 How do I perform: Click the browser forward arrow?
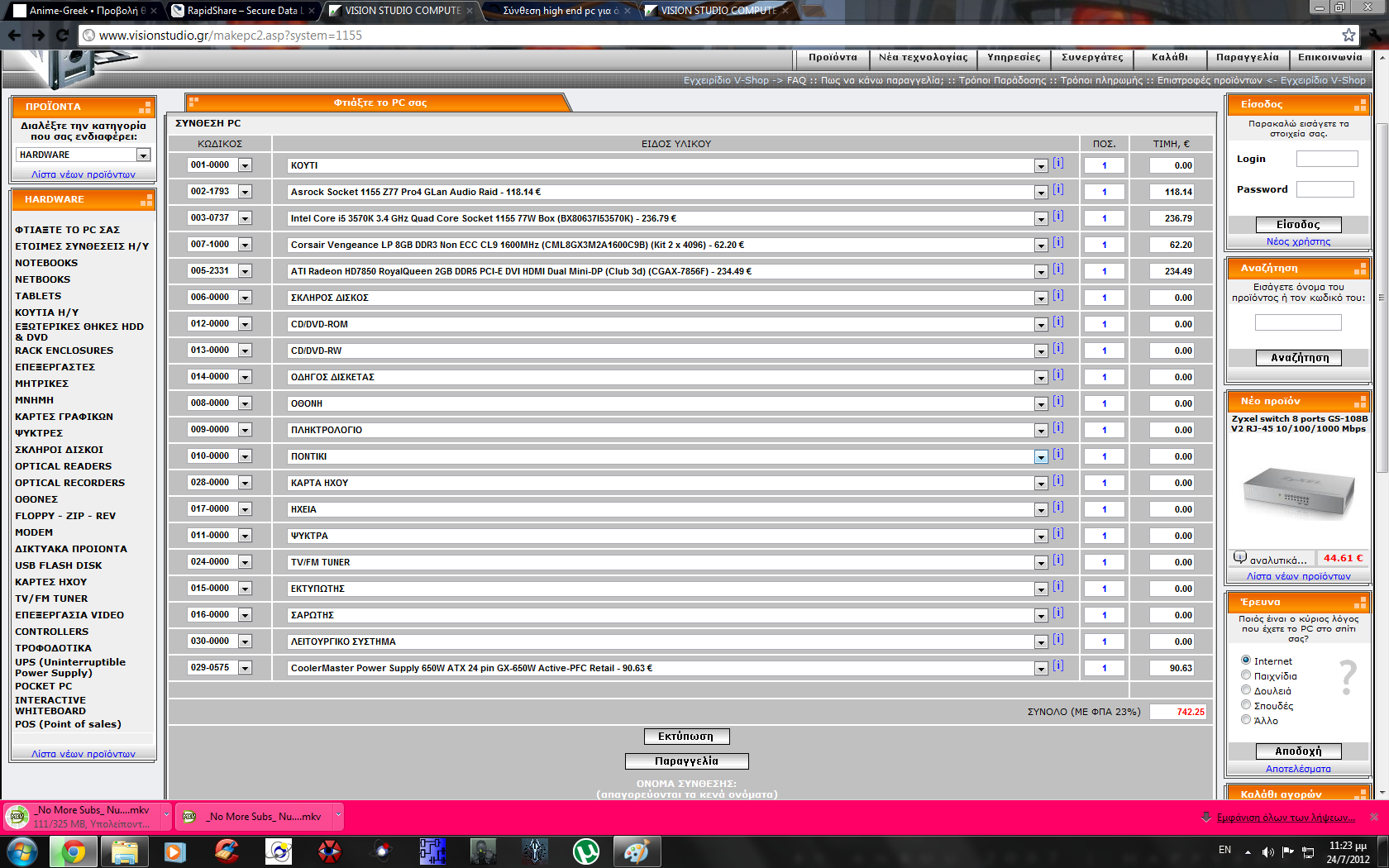tap(38, 35)
